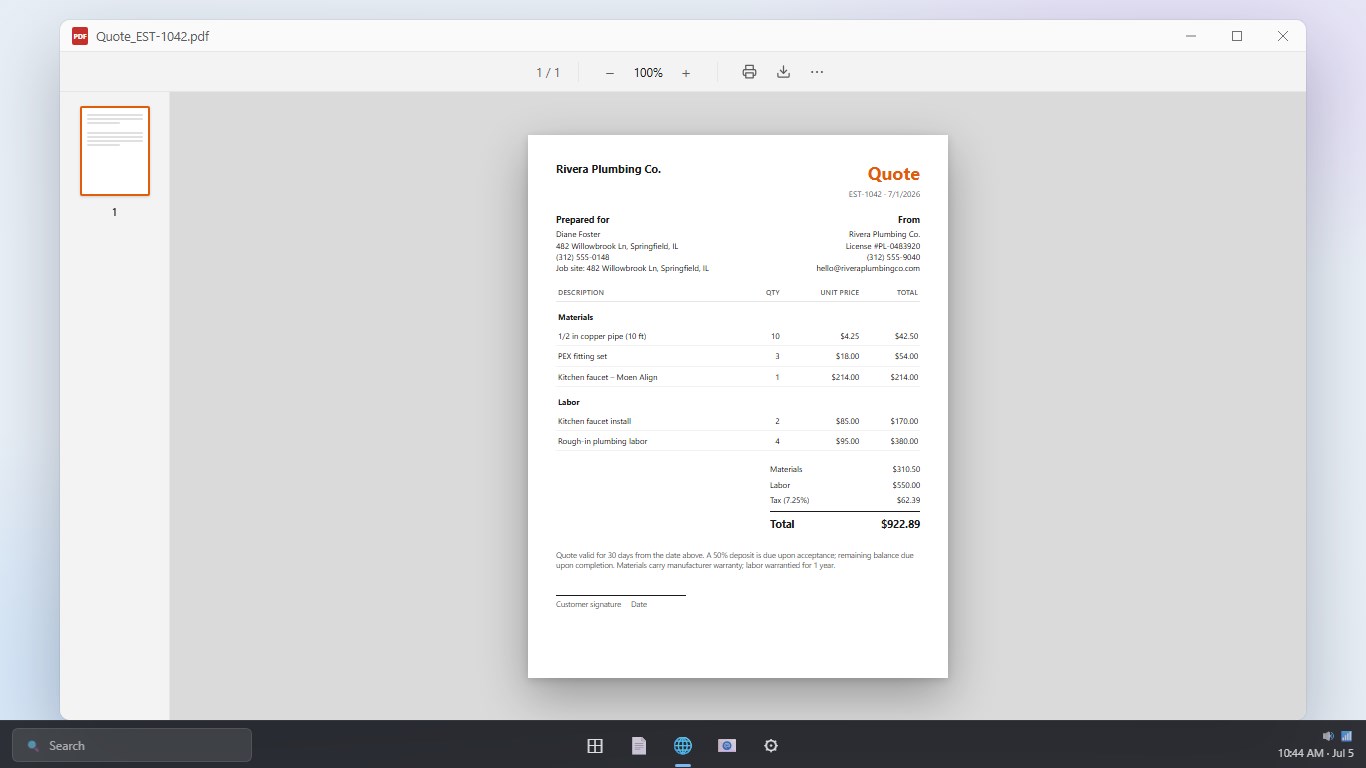Zoom in with the plus button

686,73
